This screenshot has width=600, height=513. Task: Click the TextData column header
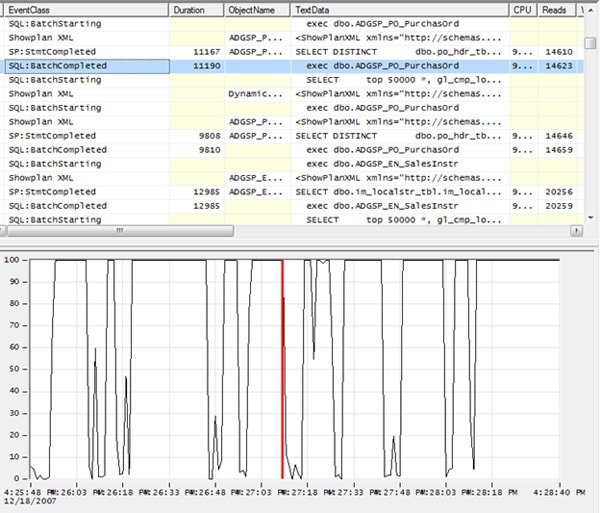[x=400, y=10]
